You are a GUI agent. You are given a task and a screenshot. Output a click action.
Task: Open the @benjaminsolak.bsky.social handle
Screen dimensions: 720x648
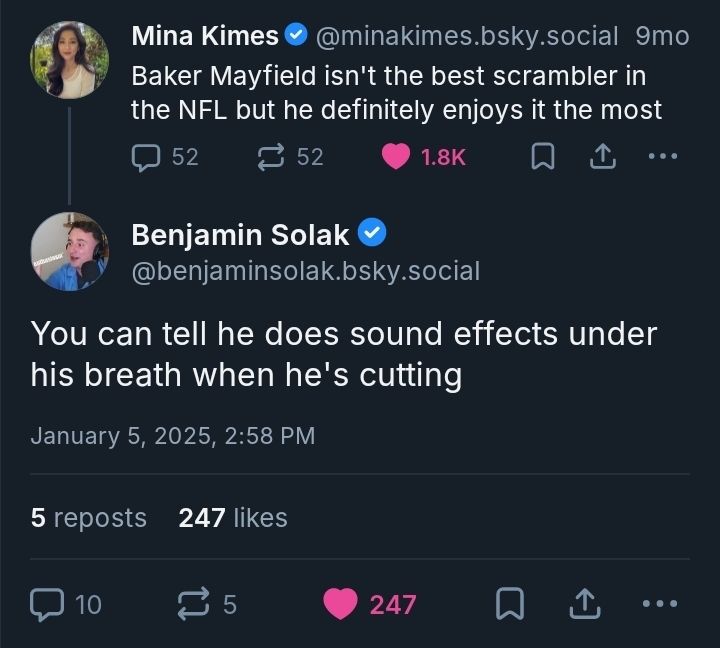306,270
